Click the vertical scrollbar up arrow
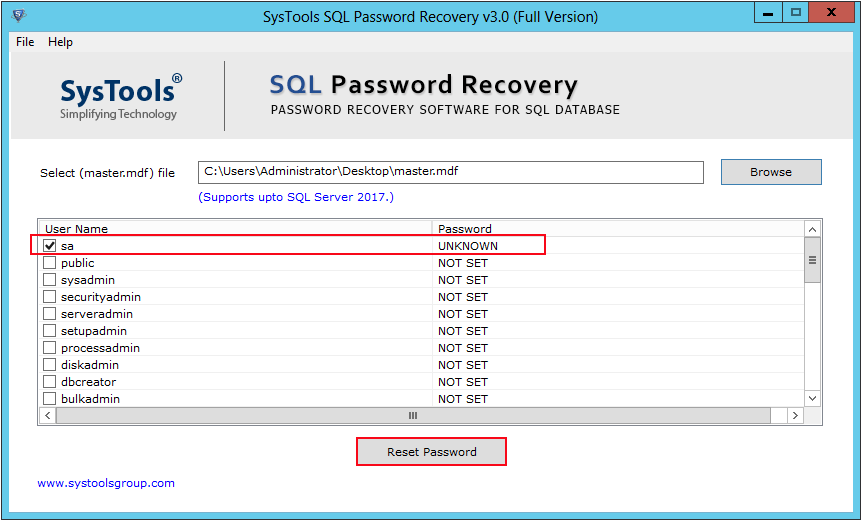Viewport: 861px width, 521px height. pyautogui.click(x=813, y=229)
